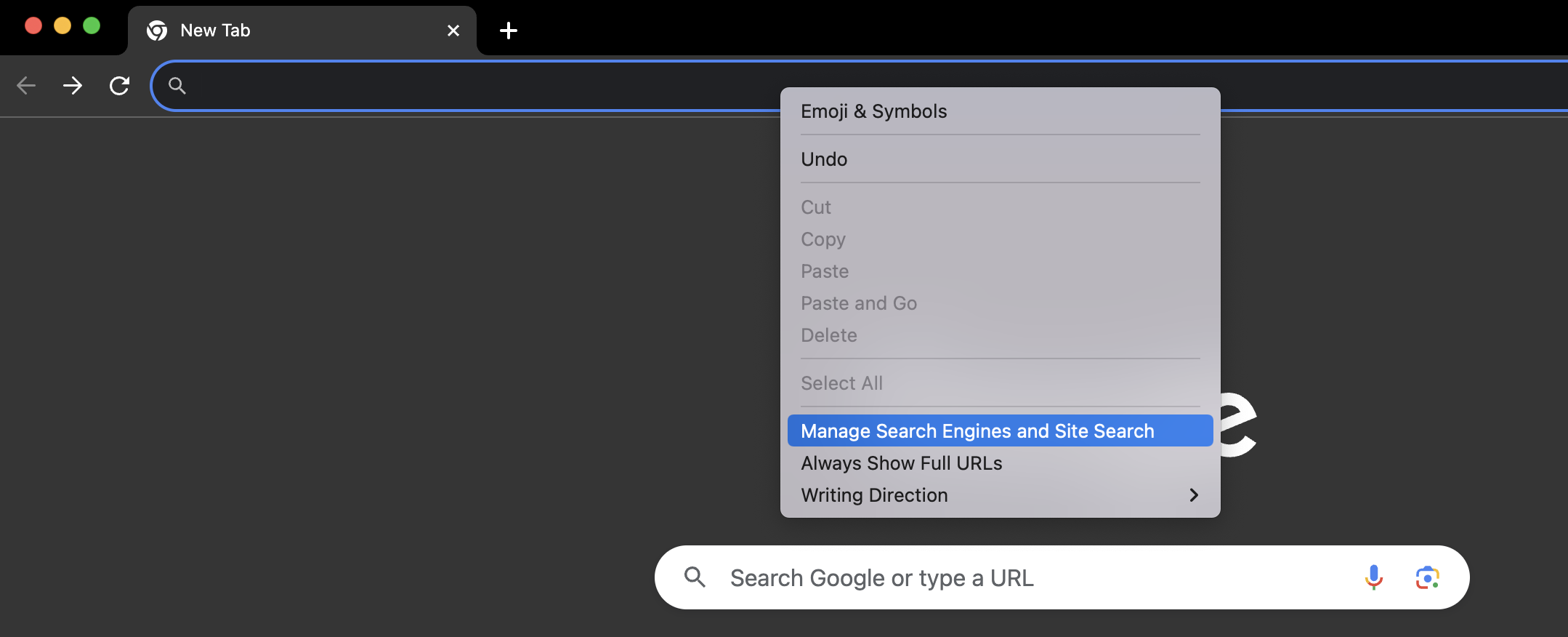
Task: Expand the Writing Direction submenu
Action: [1000, 495]
